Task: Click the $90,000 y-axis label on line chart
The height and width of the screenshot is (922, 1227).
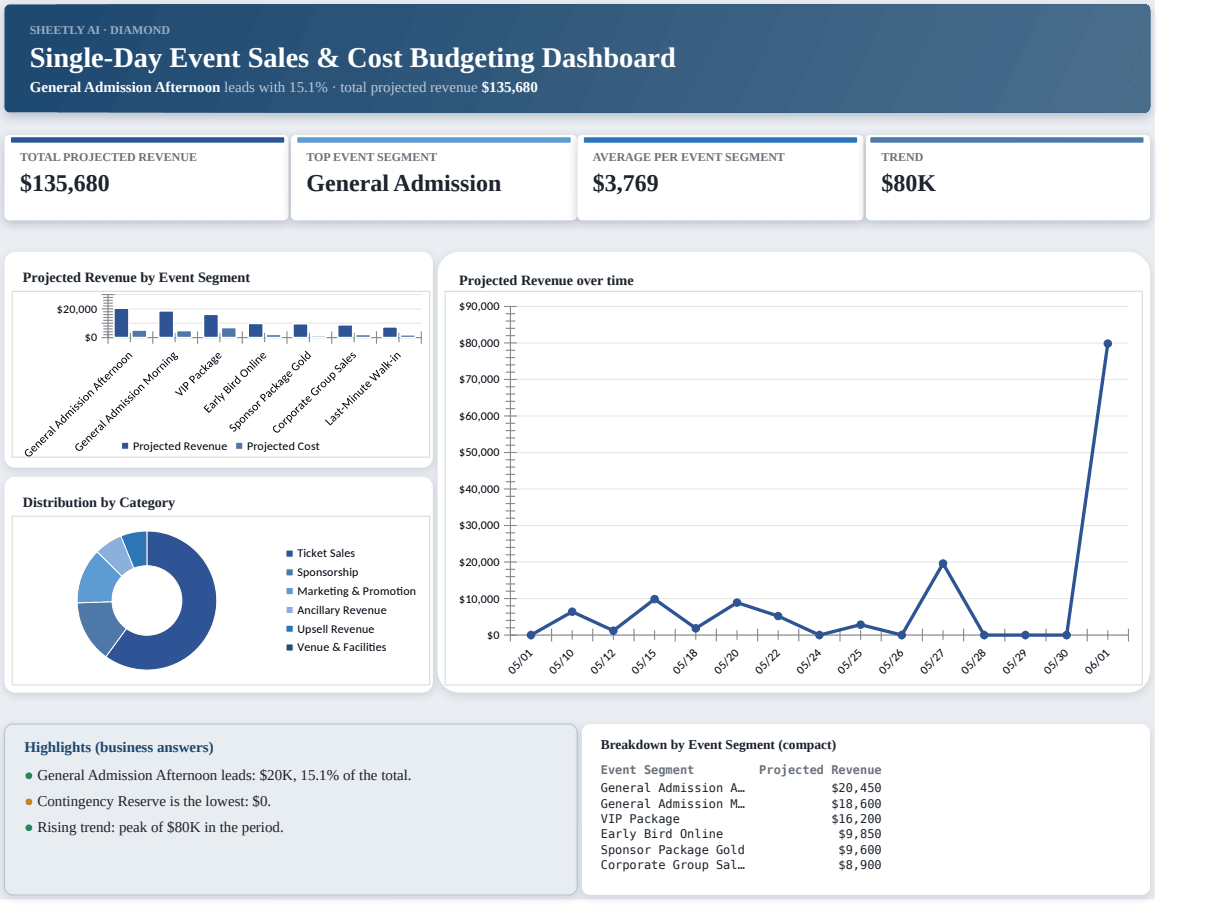Action: (479, 306)
